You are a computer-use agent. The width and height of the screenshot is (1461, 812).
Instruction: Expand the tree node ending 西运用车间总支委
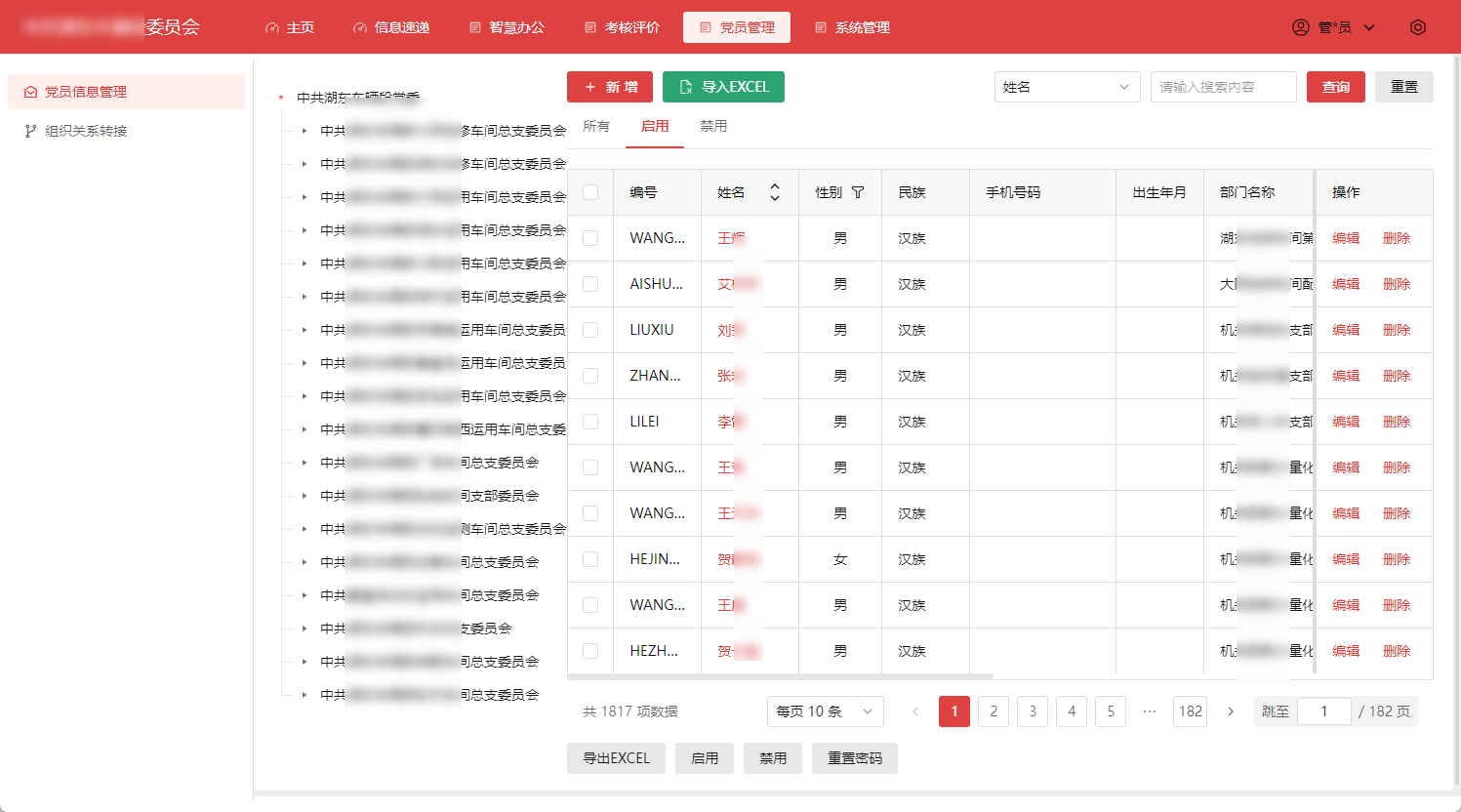point(304,429)
